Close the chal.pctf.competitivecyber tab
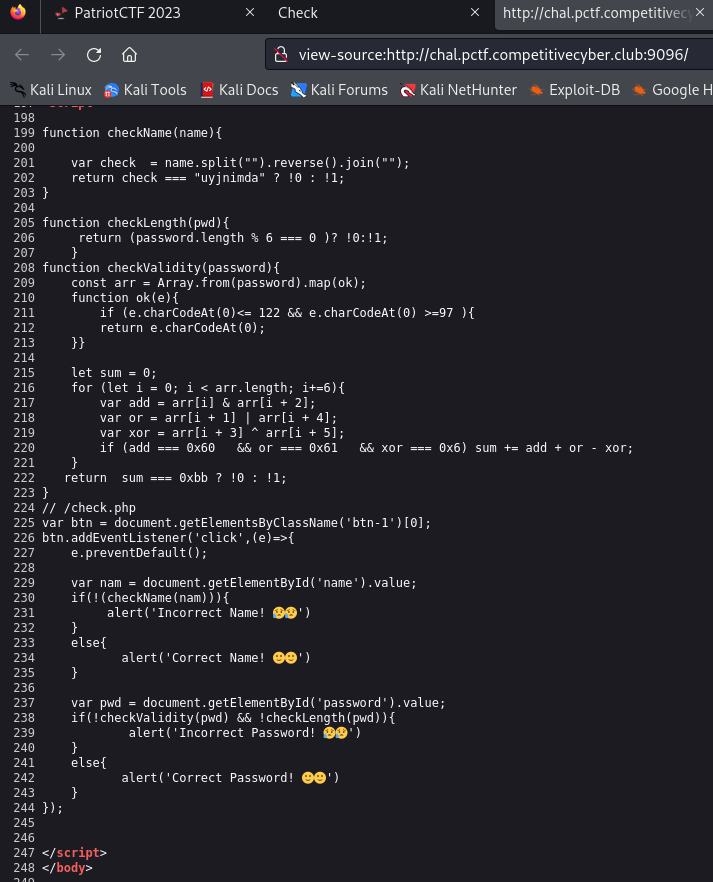The width and height of the screenshot is (713, 882). pyautogui.click(x=700, y=12)
